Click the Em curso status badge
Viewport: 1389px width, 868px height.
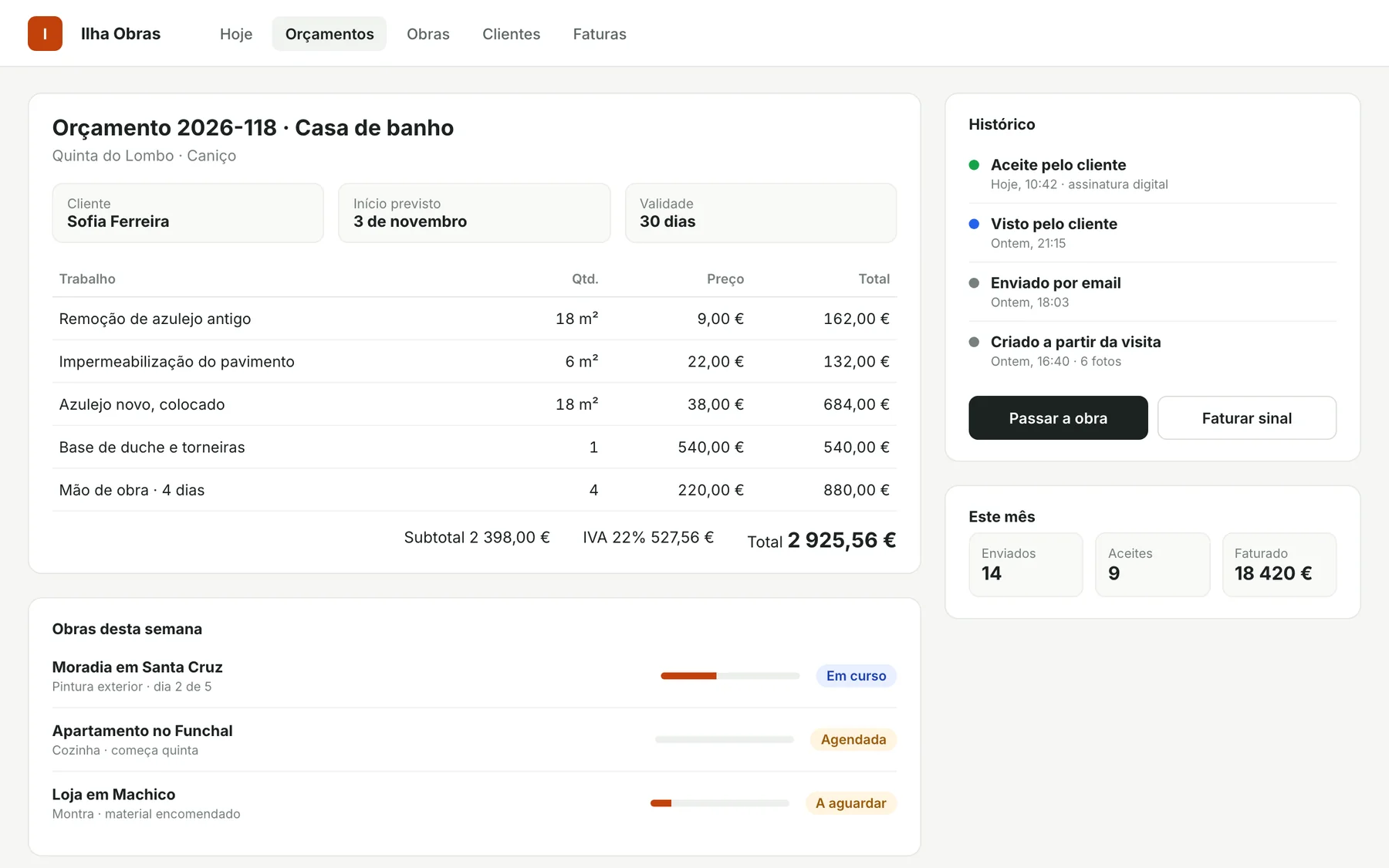coord(857,676)
